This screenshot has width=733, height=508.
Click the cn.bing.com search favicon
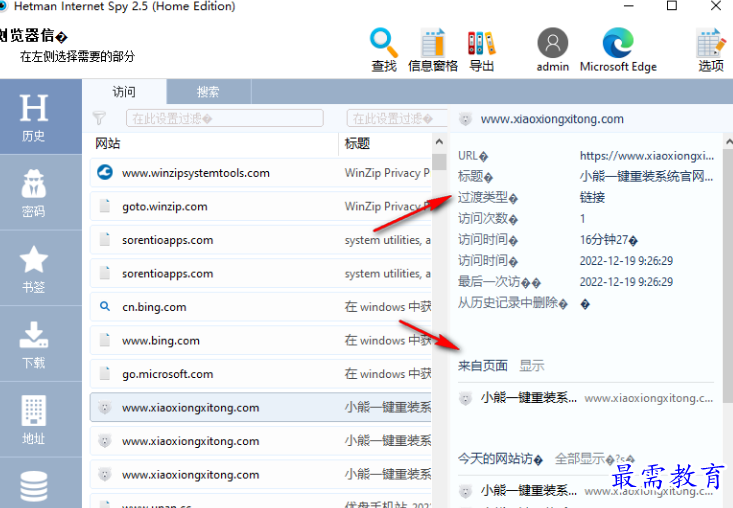[105, 307]
